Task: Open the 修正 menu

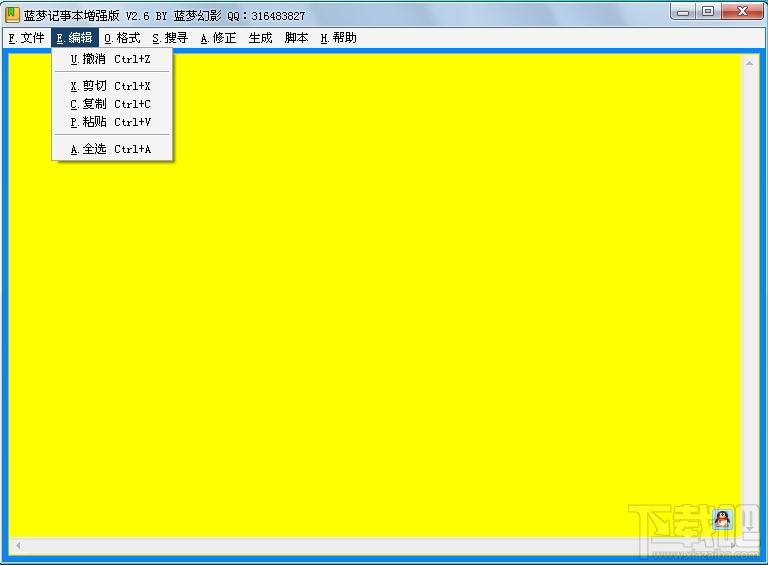Action: pos(218,38)
